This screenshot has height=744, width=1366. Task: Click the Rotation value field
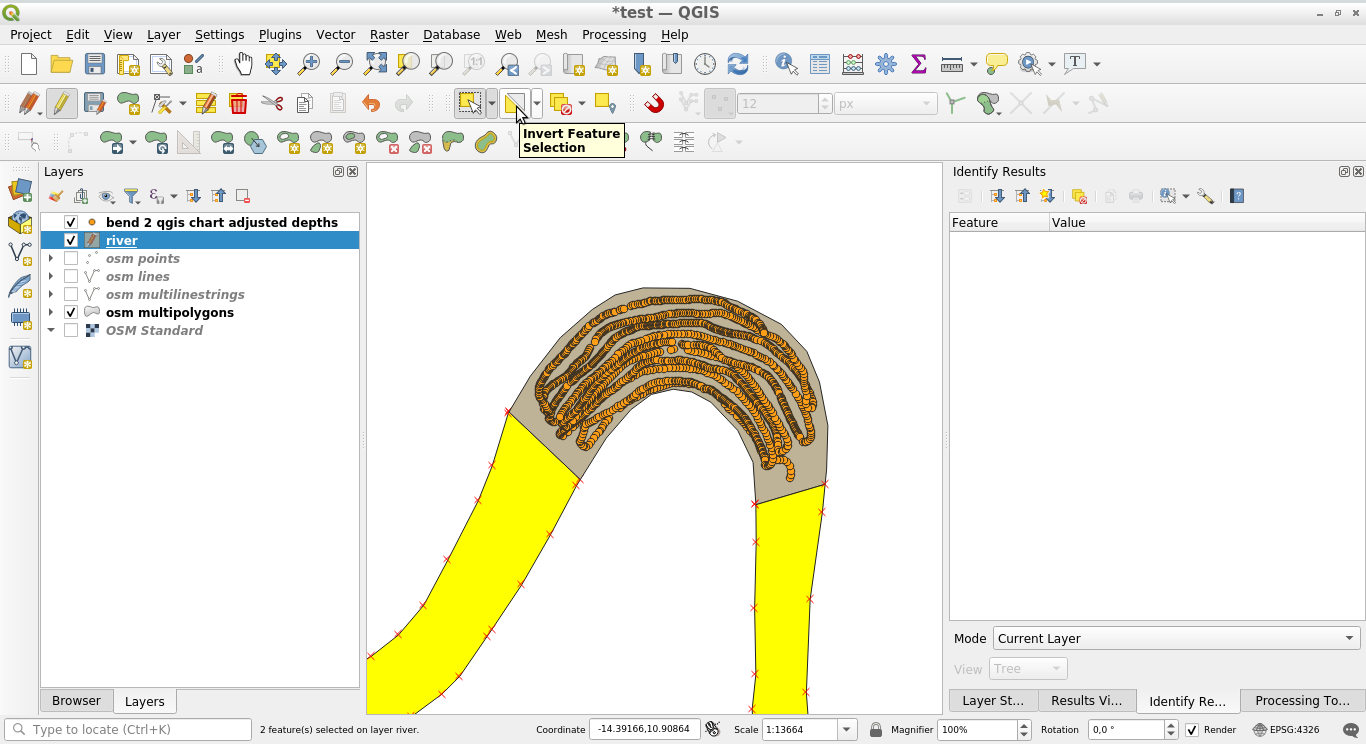pos(1126,730)
